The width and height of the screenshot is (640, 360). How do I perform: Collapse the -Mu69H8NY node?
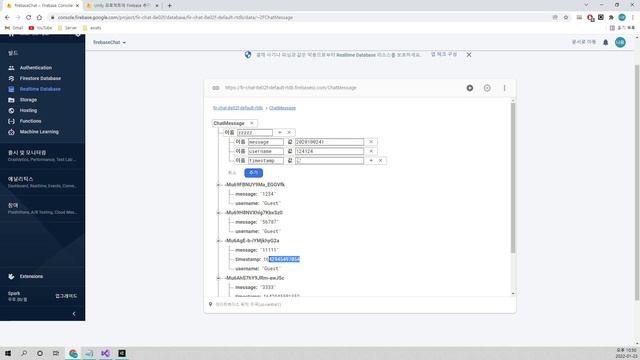[218, 213]
